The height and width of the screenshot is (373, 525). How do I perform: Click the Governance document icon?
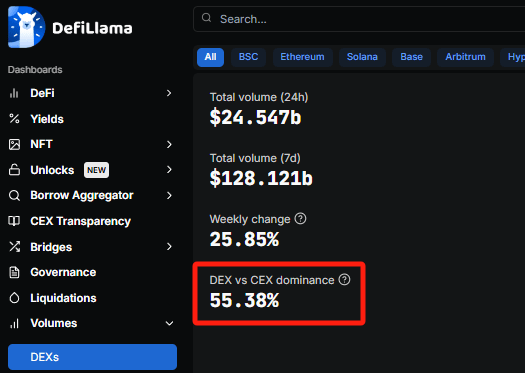[14, 272]
